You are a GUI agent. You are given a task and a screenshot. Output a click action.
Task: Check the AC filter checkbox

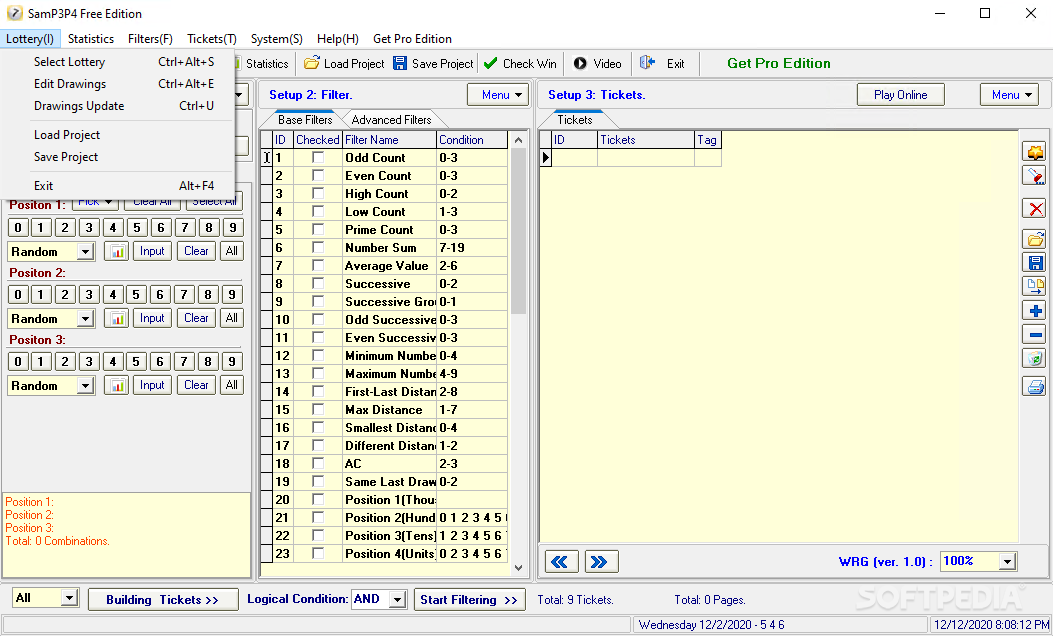[318, 463]
